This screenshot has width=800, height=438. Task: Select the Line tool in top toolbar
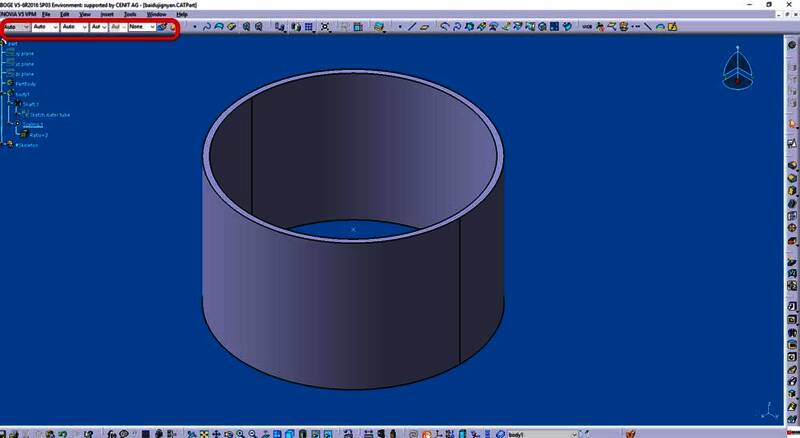coord(414,27)
